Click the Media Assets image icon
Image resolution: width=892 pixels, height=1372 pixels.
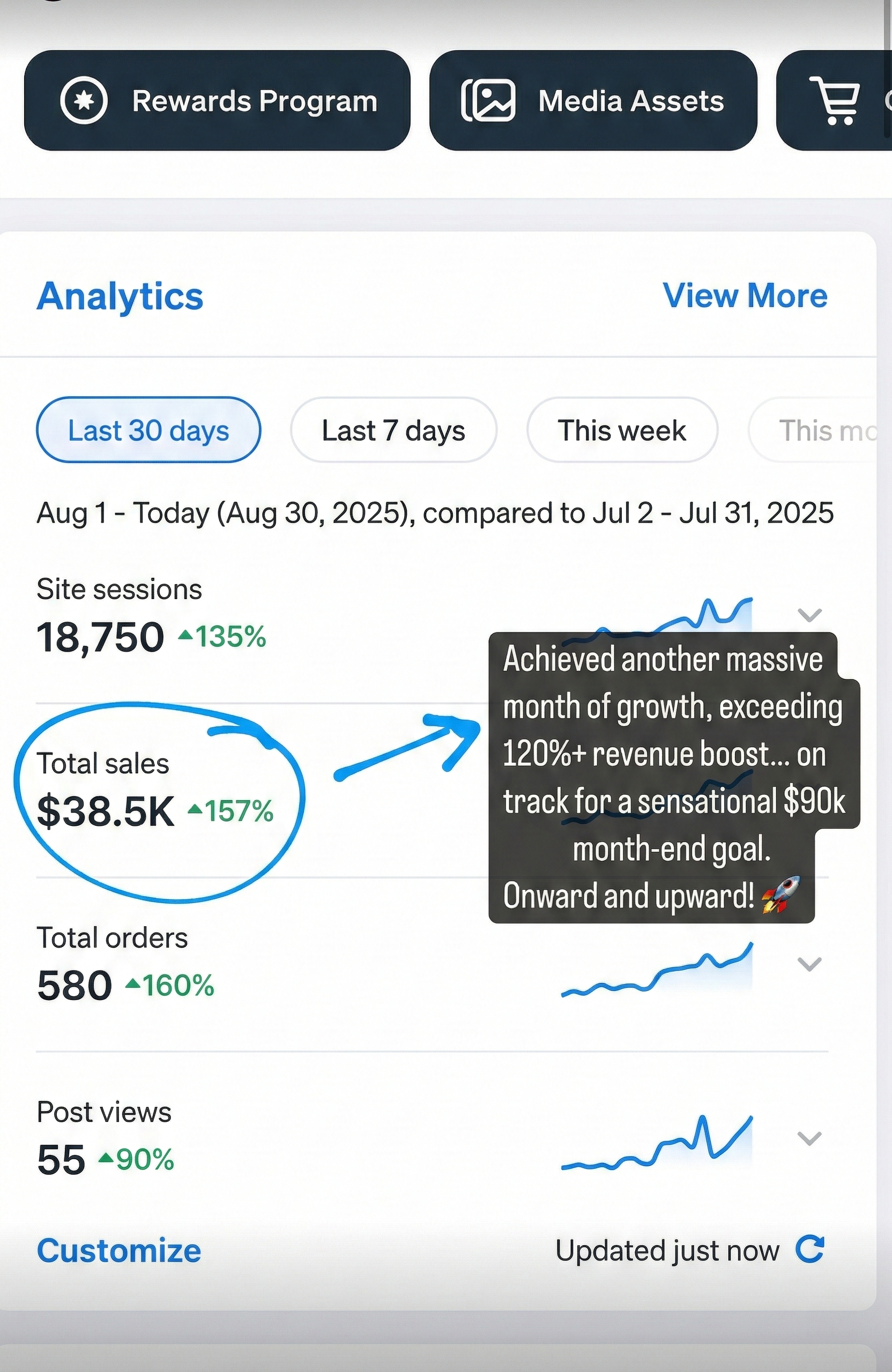[488, 101]
